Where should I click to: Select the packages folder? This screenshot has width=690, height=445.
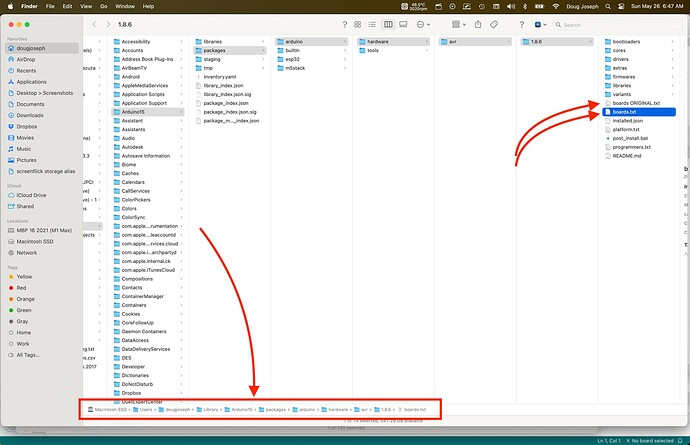(x=230, y=51)
